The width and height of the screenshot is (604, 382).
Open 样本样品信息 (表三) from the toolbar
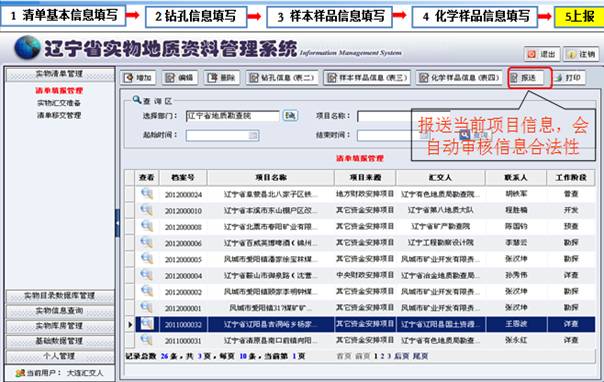tap(367, 78)
